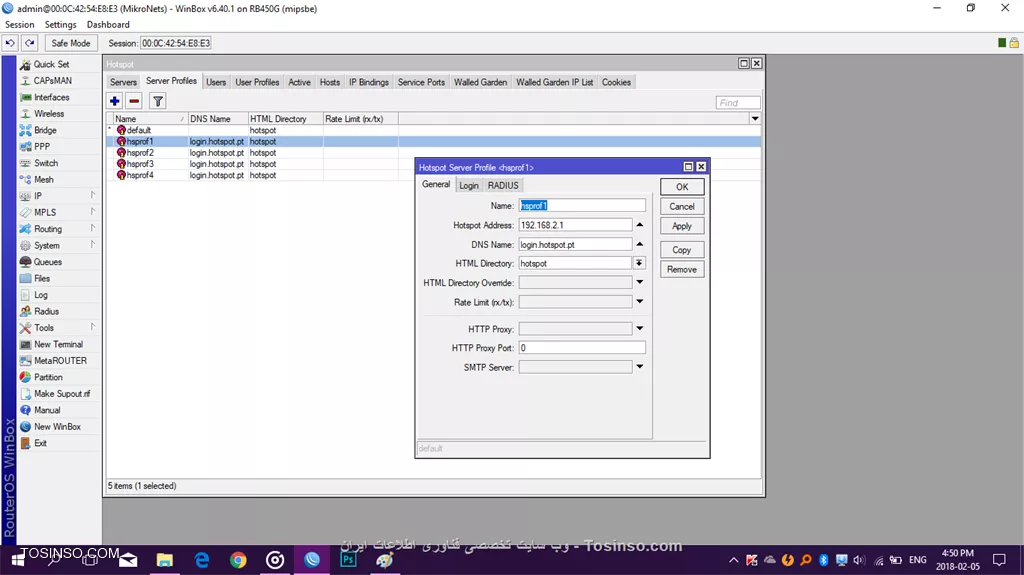Image resolution: width=1024 pixels, height=575 pixels.
Task: Click Exit in sidebar
Action: (x=40, y=443)
